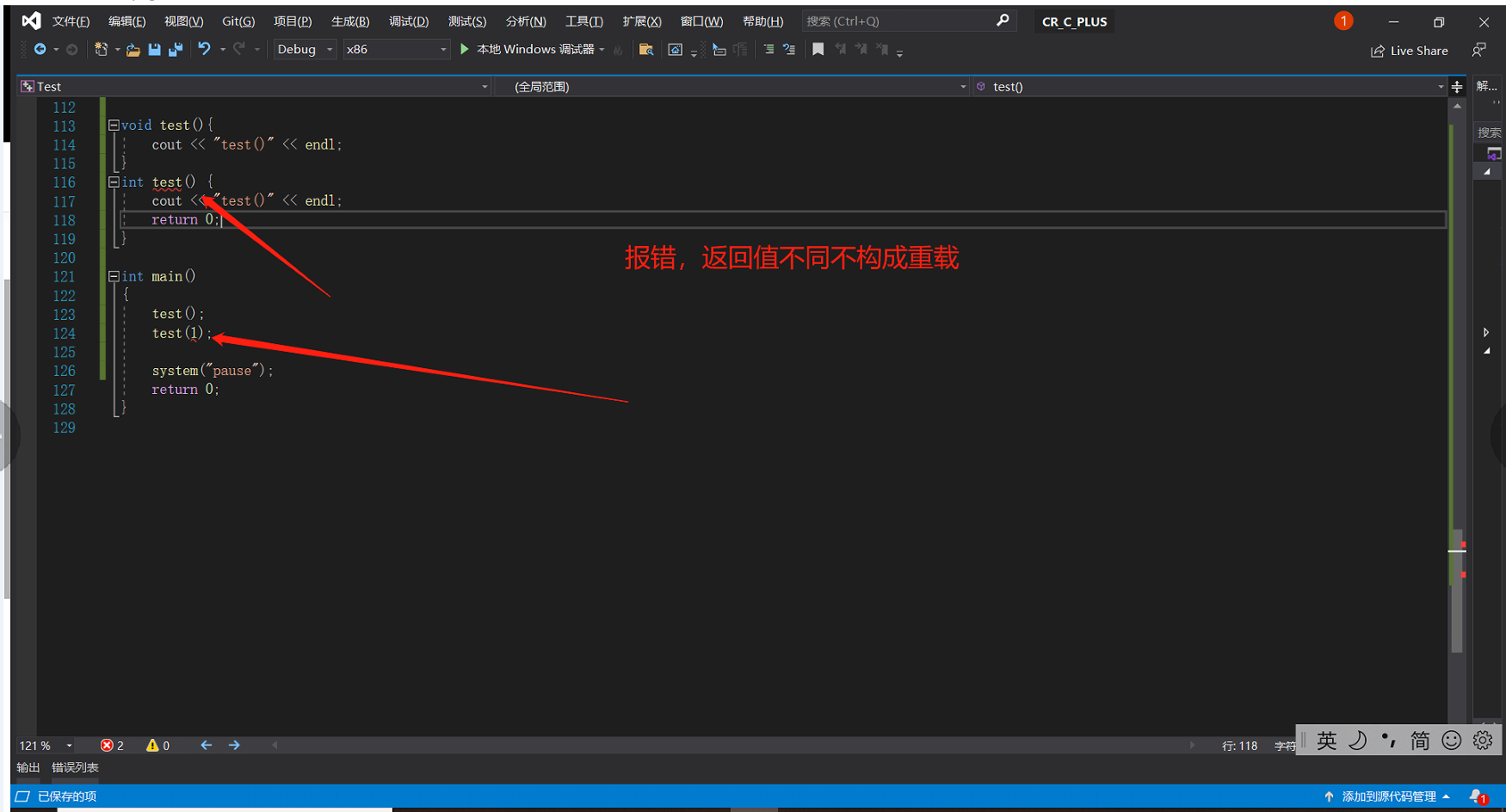Click the Live Share button
The image size is (1506, 812).
click(x=1410, y=51)
